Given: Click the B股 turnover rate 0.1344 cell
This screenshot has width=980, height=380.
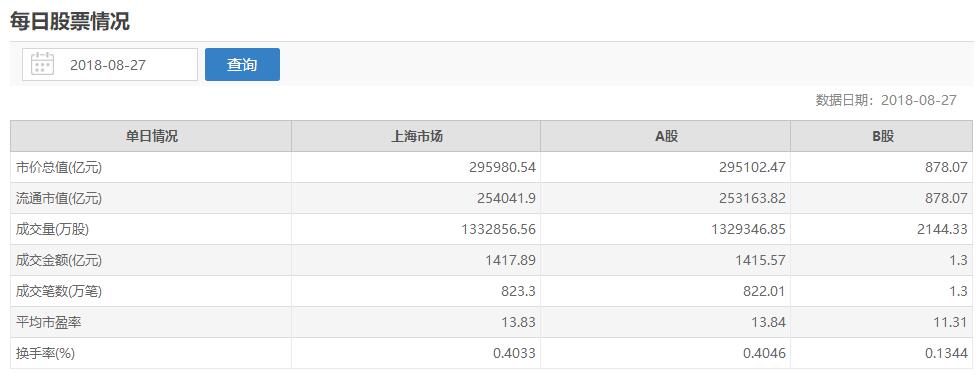Looking at the screenshot, I should click(882, 354).
